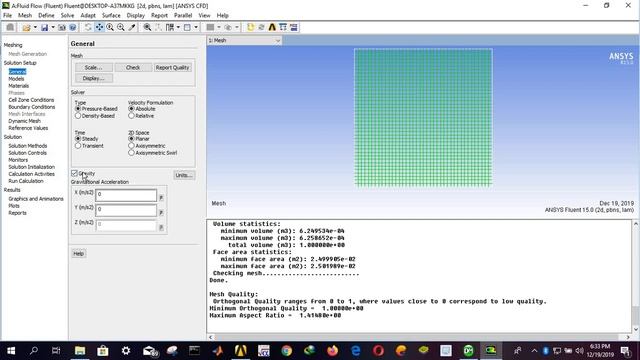Select the zoom to area tool

click(121, 27)
